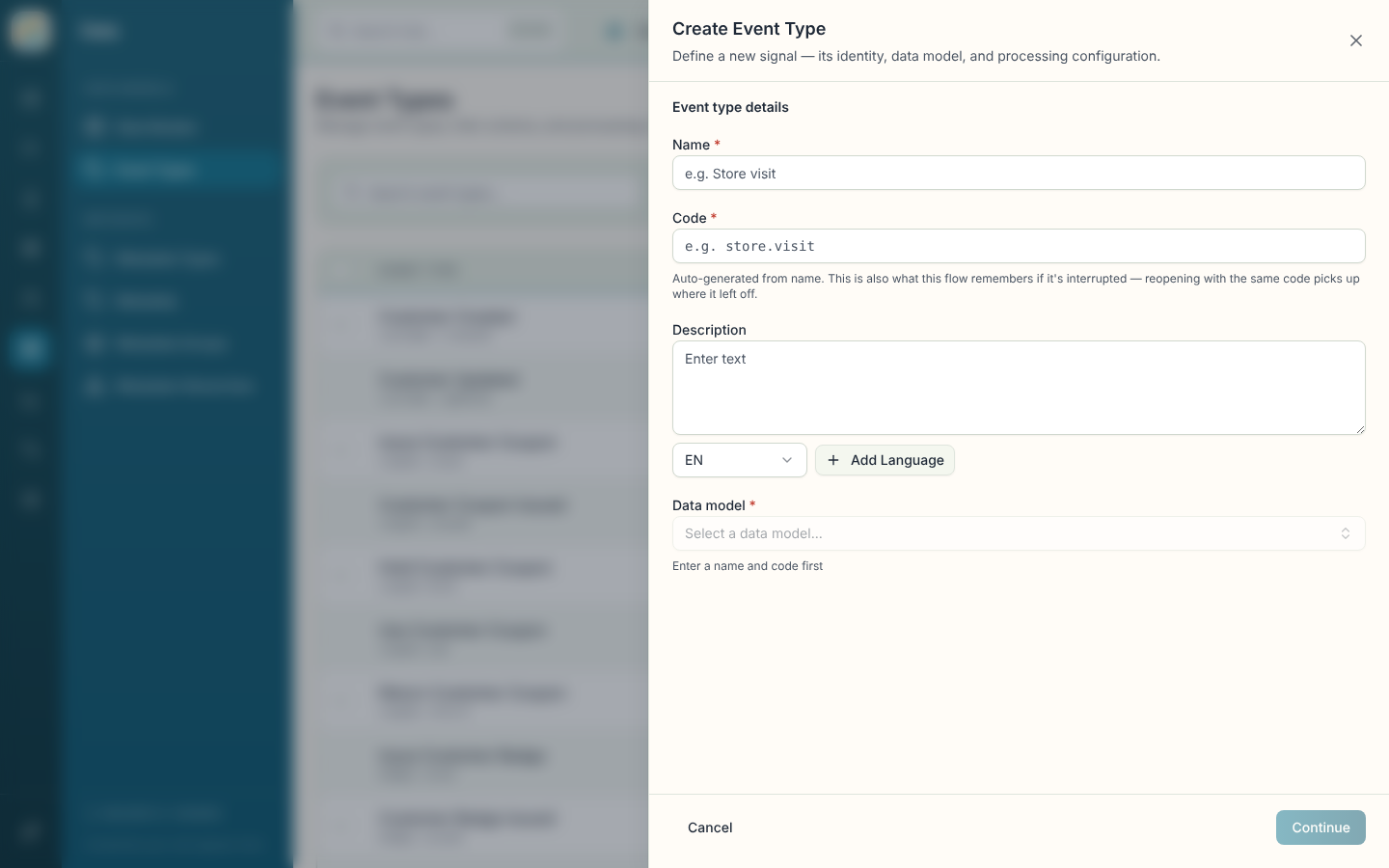Click the Add Language button
Image resolution: width=1389 pixels, height=868 pixels.
click(x=885, y=460)
